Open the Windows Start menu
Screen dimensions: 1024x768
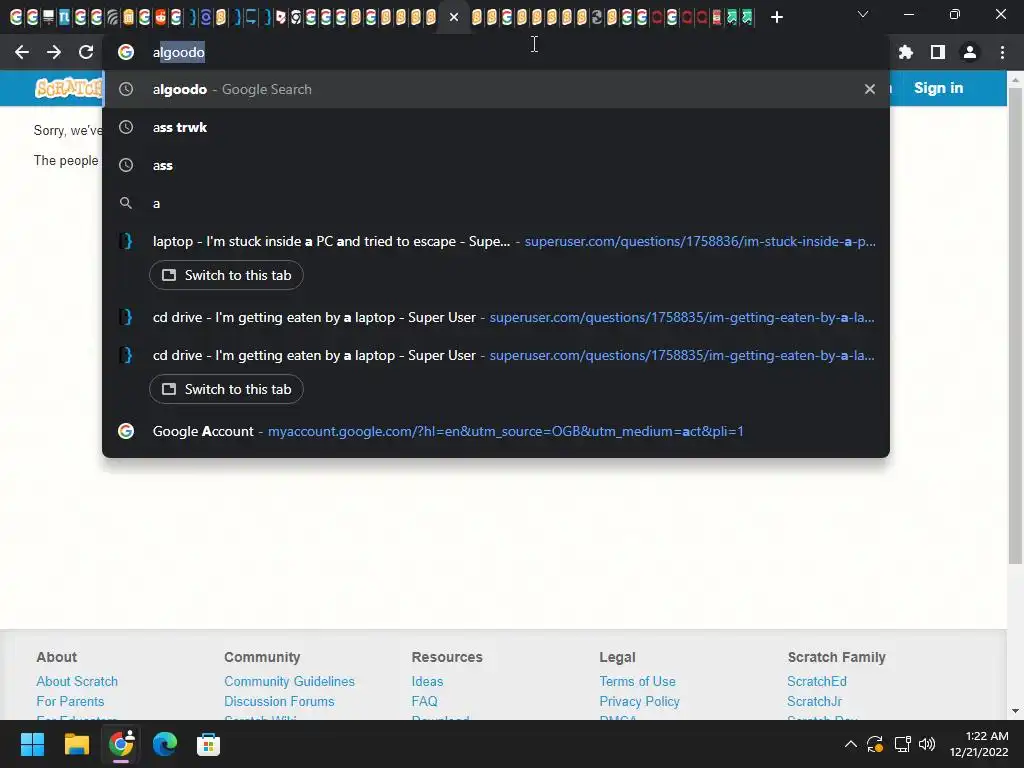pos(32,744)
